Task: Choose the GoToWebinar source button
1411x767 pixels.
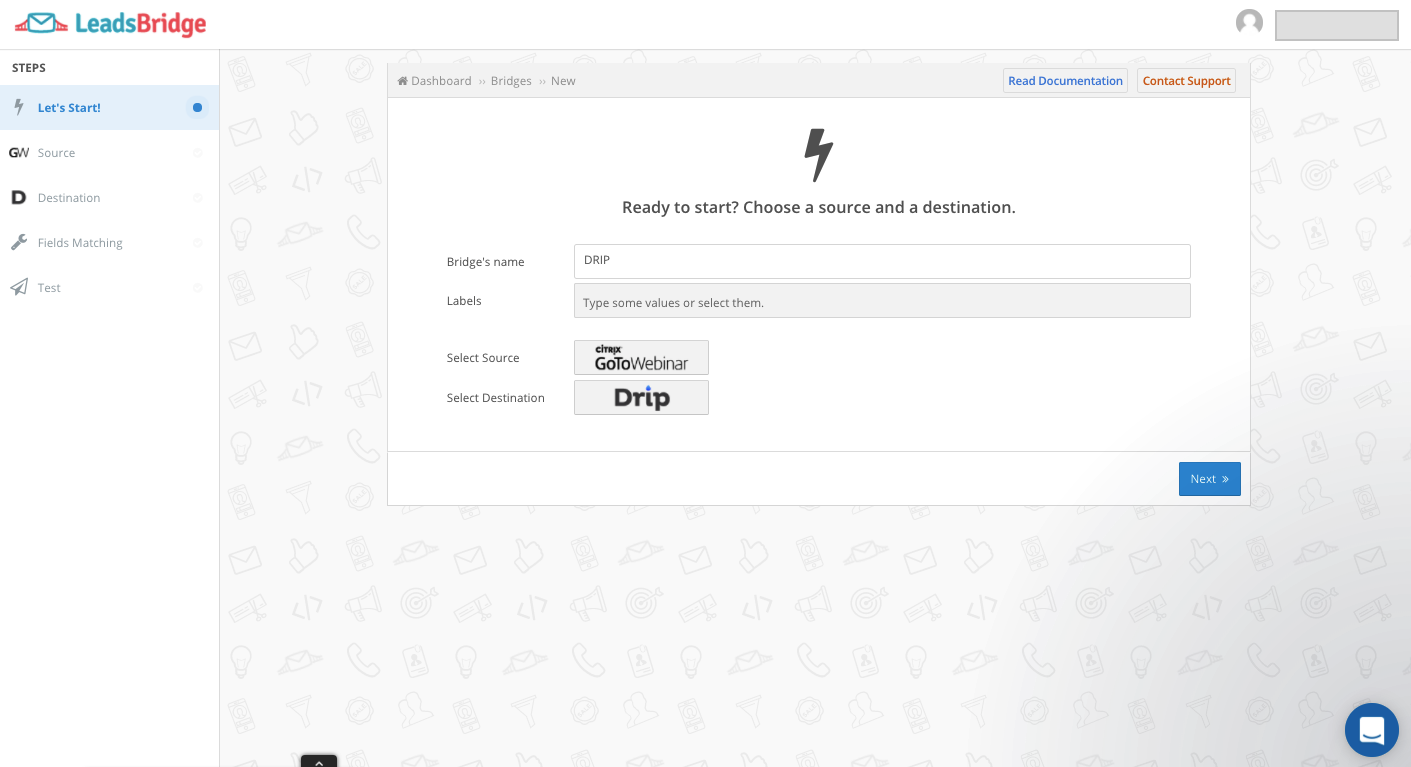Action: pyautogui.click(x=641, y=357)
